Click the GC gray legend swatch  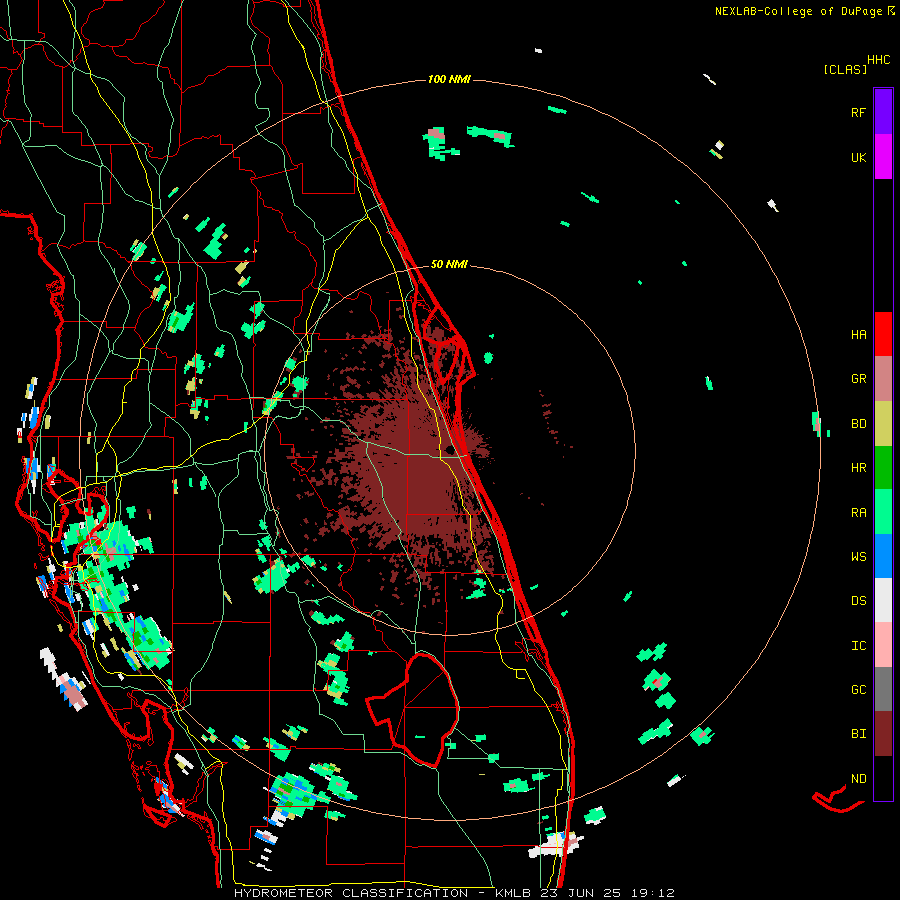(x=883, y=689)
